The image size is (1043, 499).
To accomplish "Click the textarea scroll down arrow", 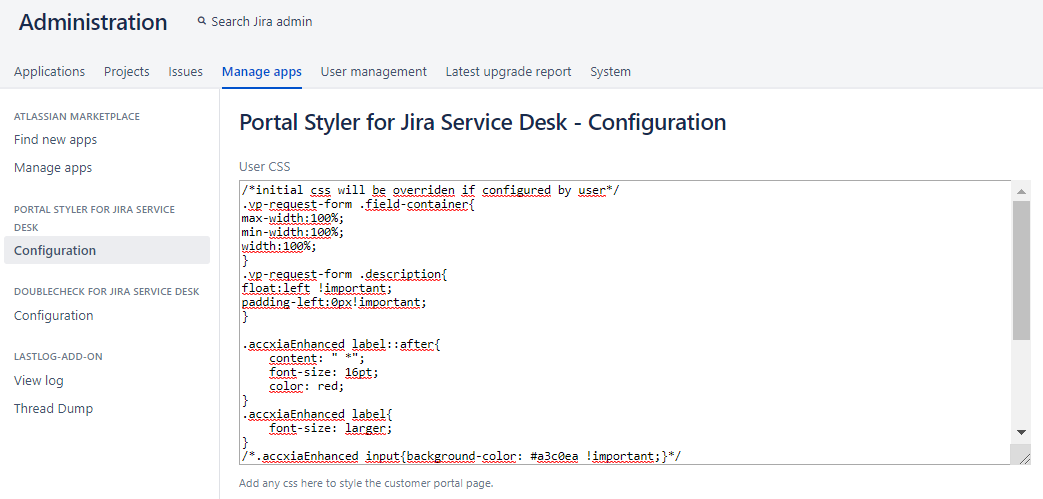I will [1021, 433].
